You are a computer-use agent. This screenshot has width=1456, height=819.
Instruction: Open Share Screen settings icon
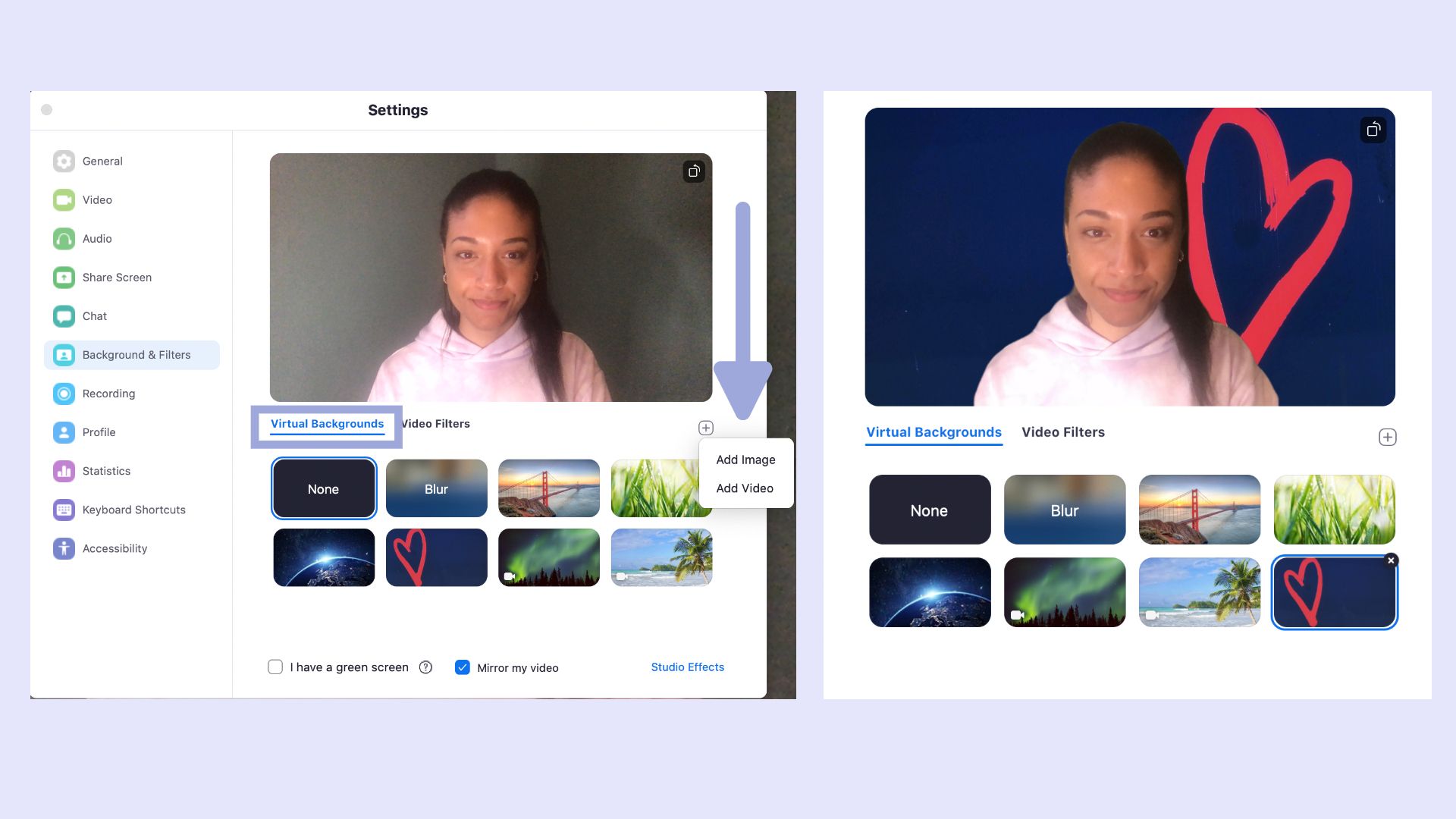coord(64,278)
